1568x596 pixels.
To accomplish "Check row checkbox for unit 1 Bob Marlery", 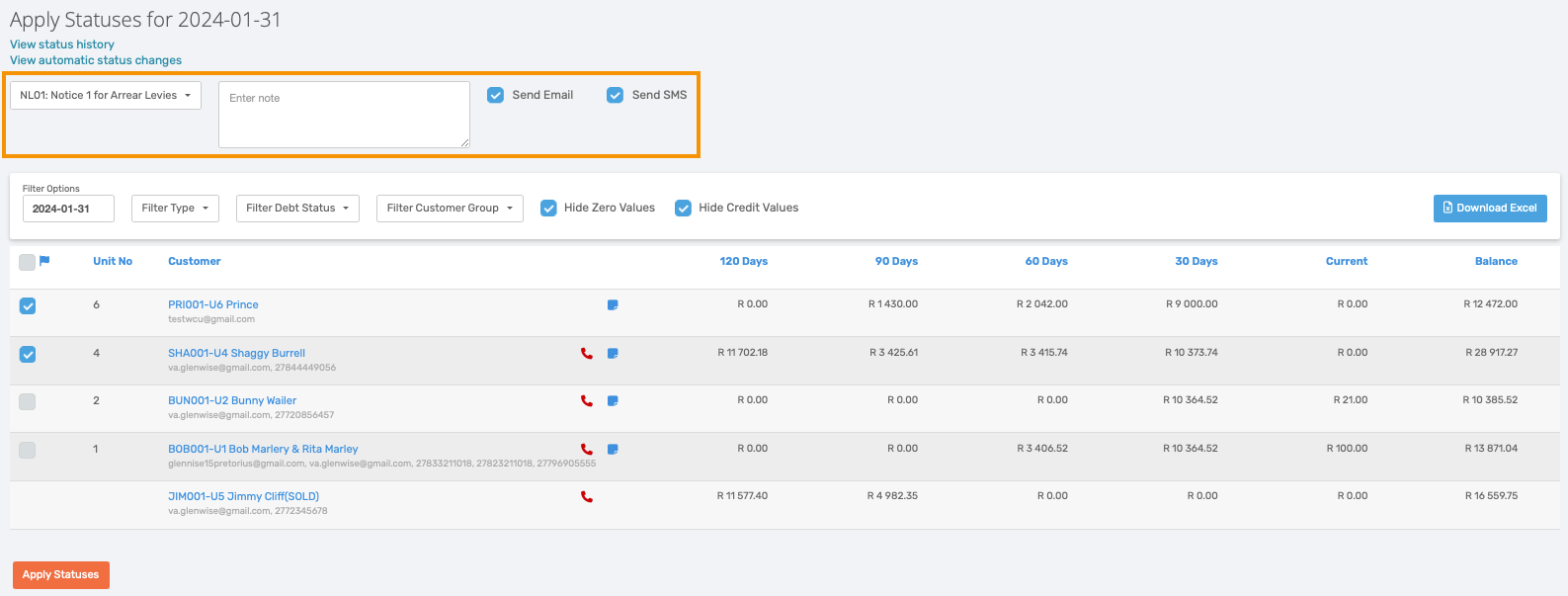I will [x=28, y=450].
